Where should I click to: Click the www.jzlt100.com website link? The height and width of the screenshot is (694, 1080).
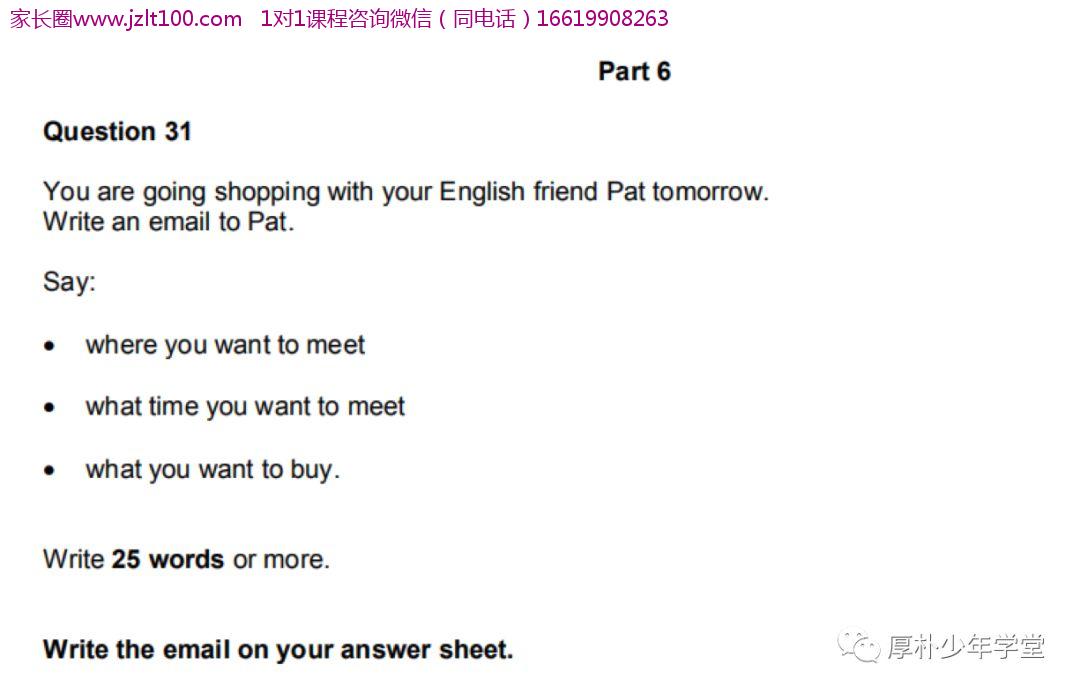click(x=158, y=19)
